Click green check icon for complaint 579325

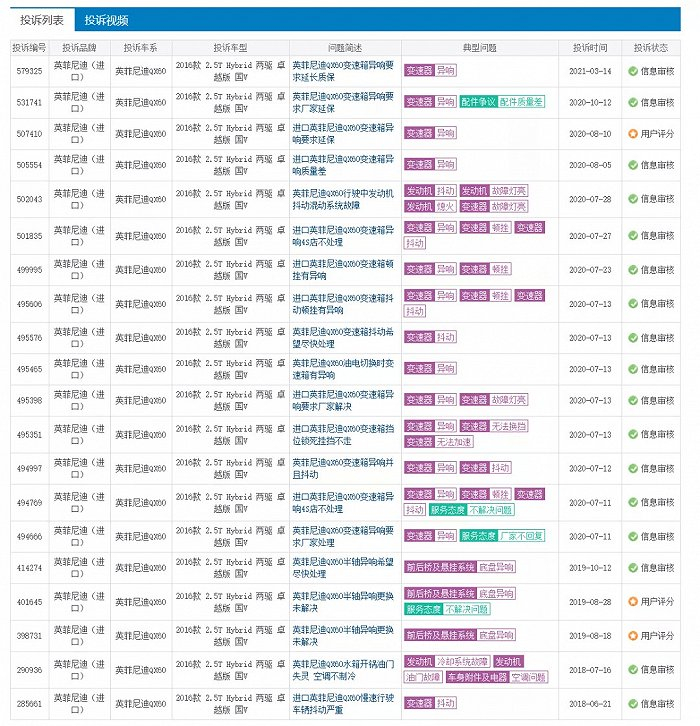pyautogui.click(x=633, y=71)
